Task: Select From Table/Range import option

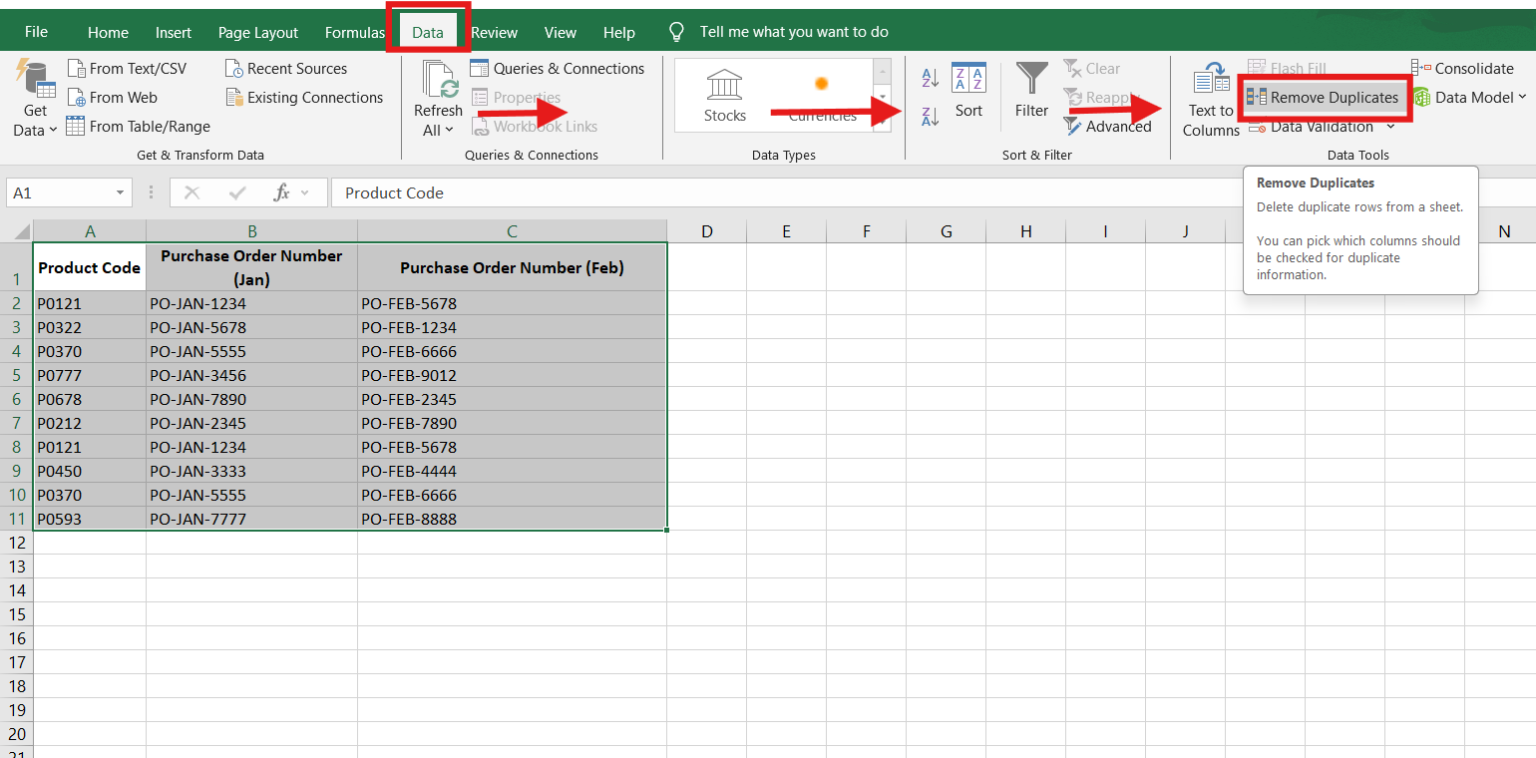Action: [138, 126]
